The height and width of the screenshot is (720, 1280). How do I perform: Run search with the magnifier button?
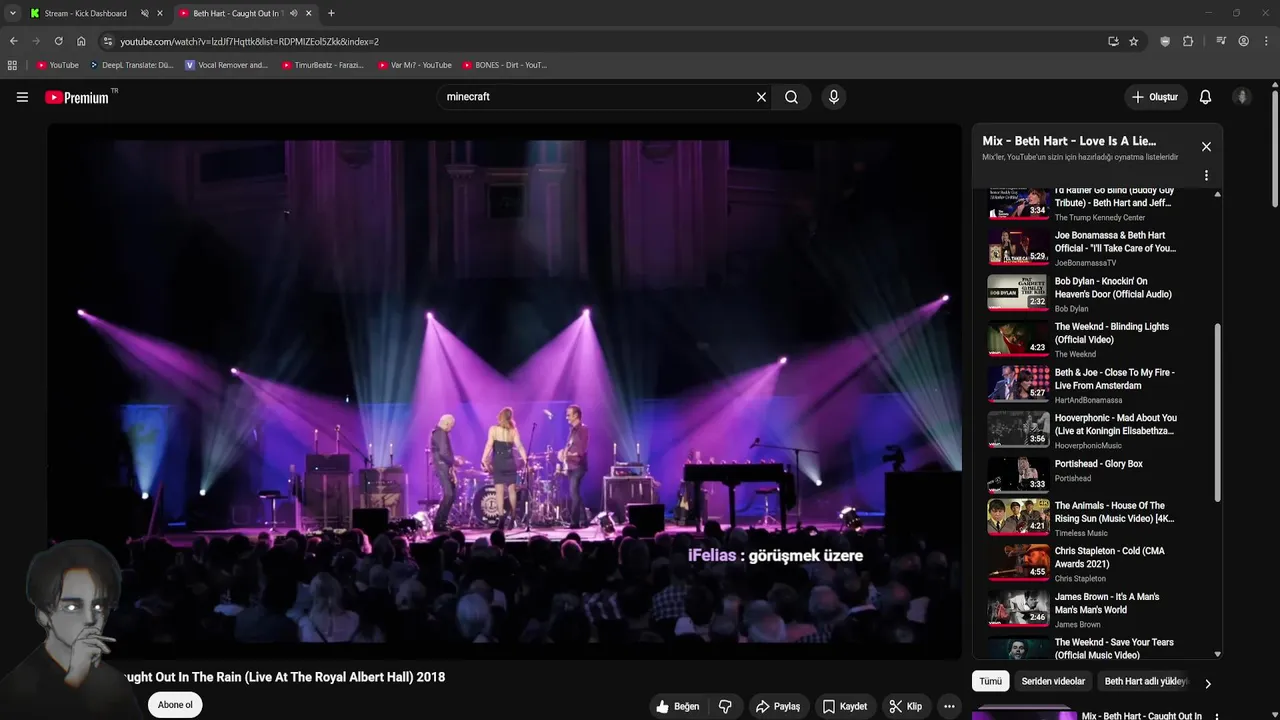point(791,97)
